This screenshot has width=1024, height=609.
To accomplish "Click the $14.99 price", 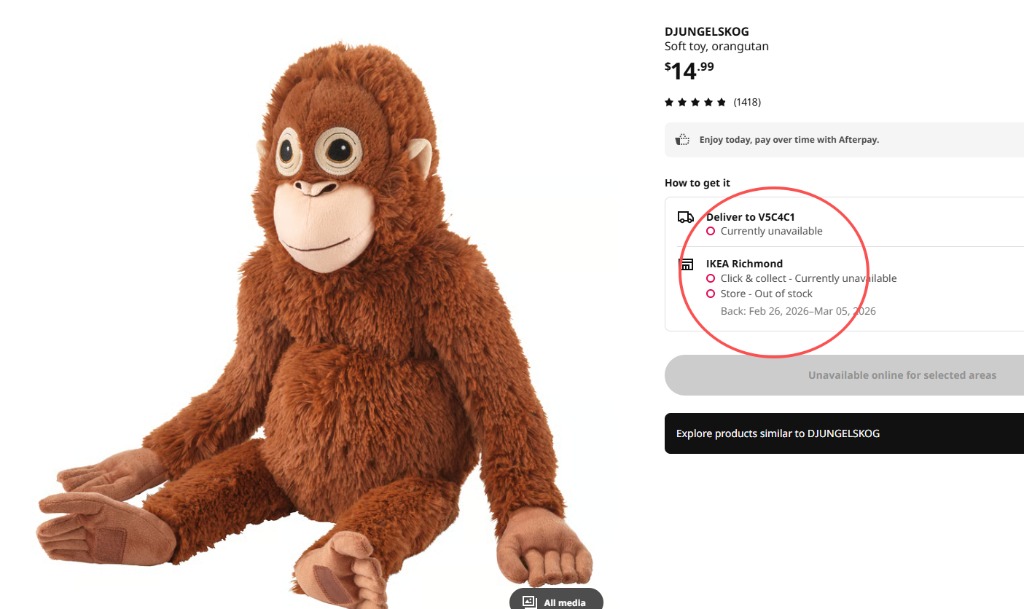I will click(690, 70).
